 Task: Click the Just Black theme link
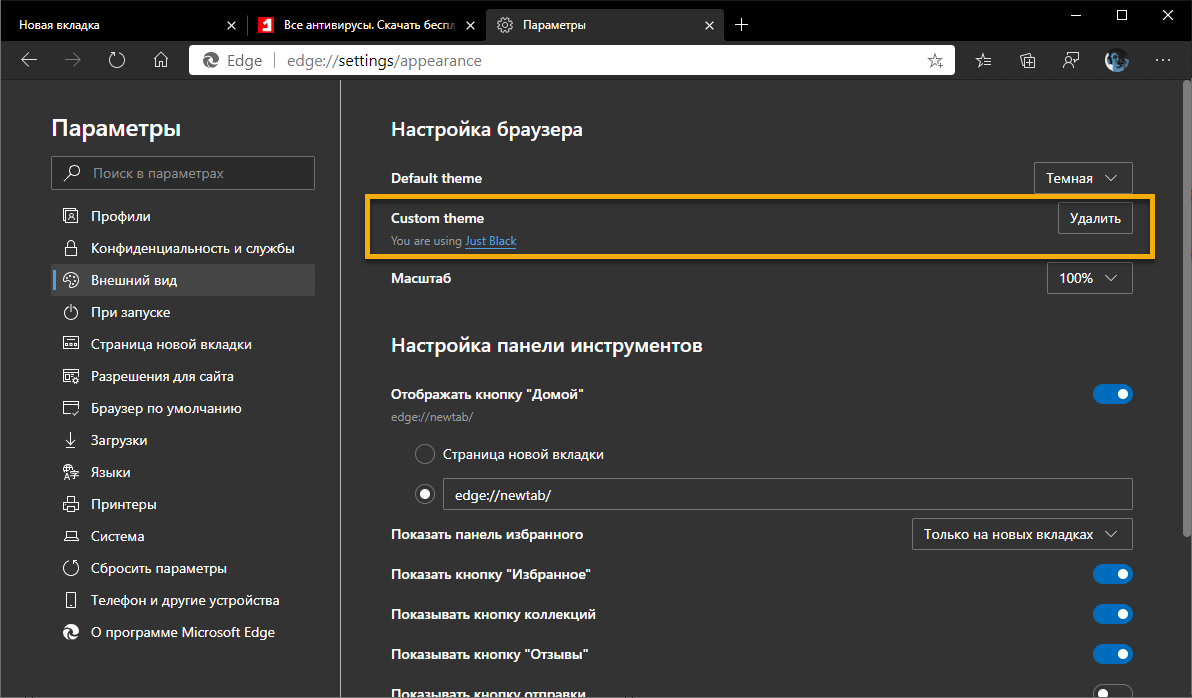coord(490,241)
